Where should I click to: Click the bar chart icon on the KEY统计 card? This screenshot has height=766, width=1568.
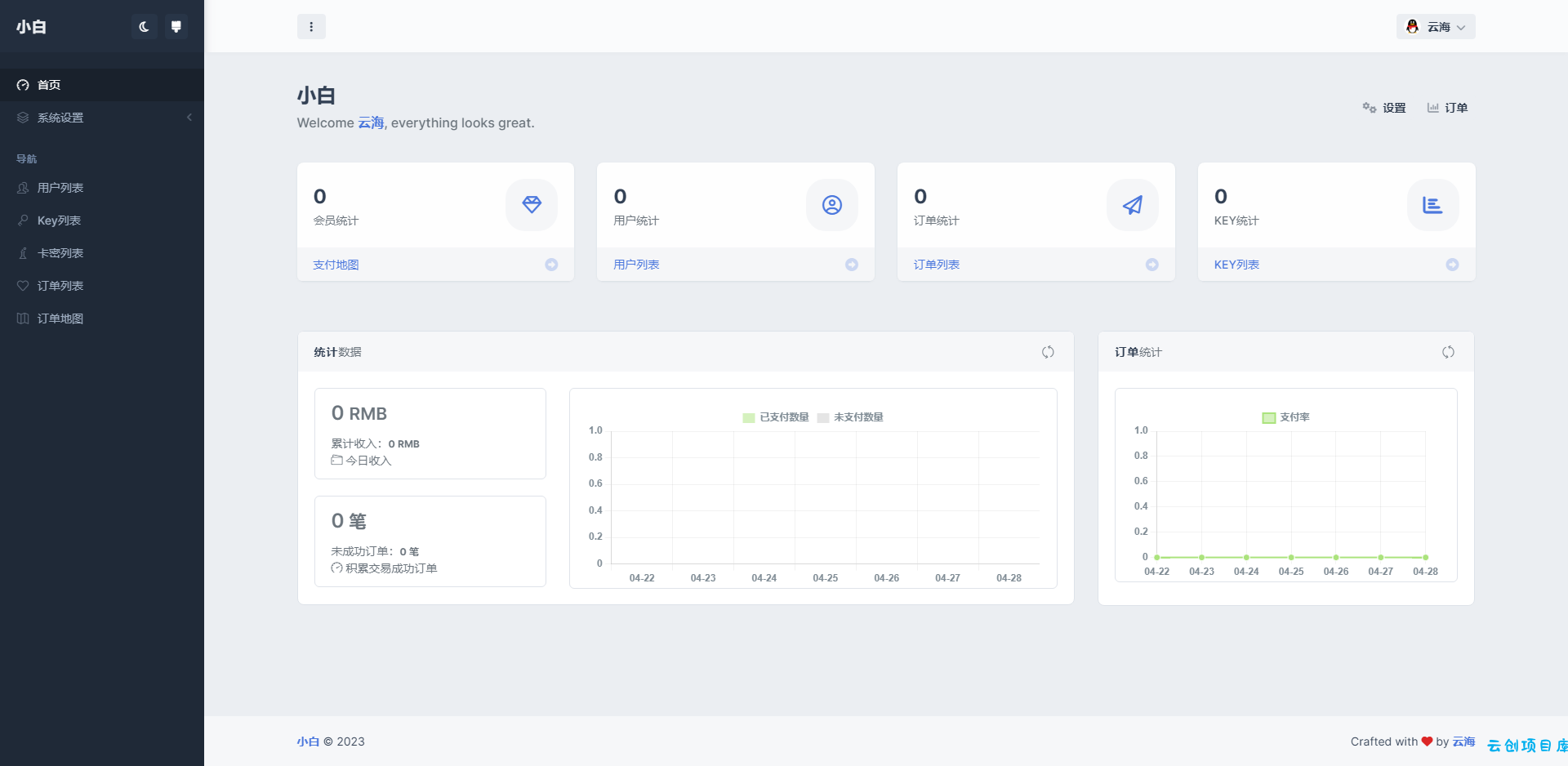point(1432,205)
